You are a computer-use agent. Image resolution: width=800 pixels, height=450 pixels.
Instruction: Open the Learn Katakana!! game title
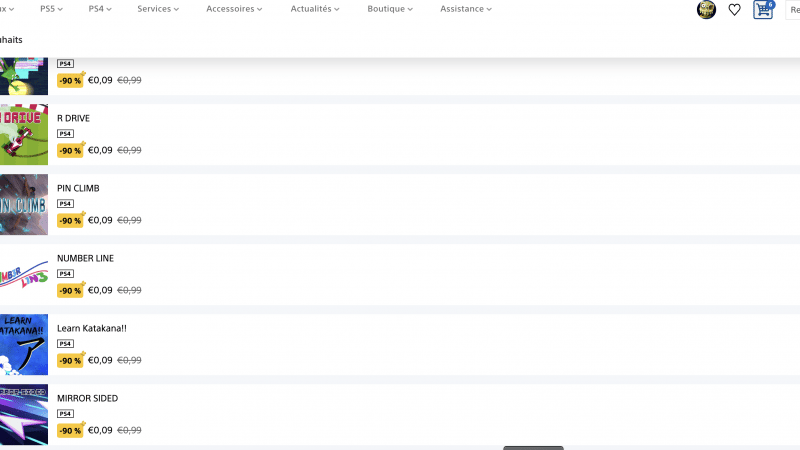pos(92,328)
